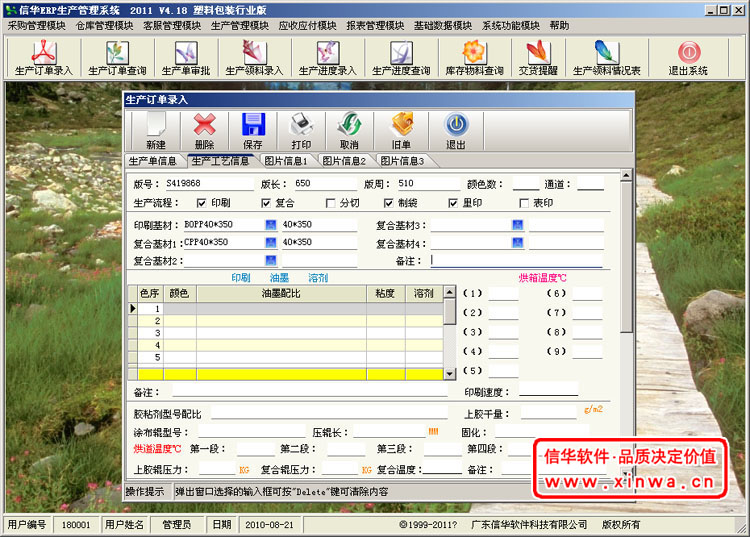Open the 客服管理模块 menu
Screen dimensions: 750x537
point(172,25)
